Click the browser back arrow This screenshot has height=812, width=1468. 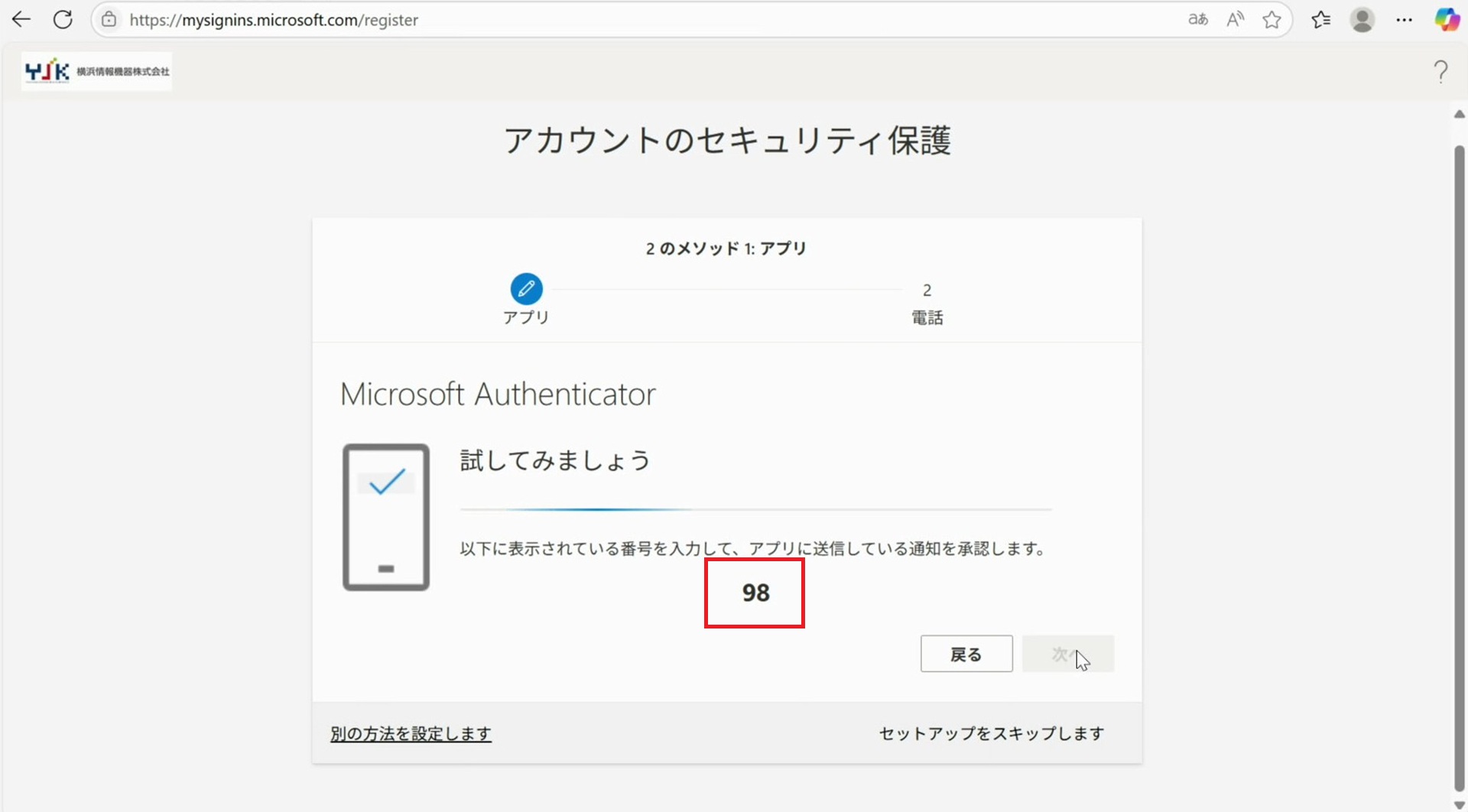21,20
